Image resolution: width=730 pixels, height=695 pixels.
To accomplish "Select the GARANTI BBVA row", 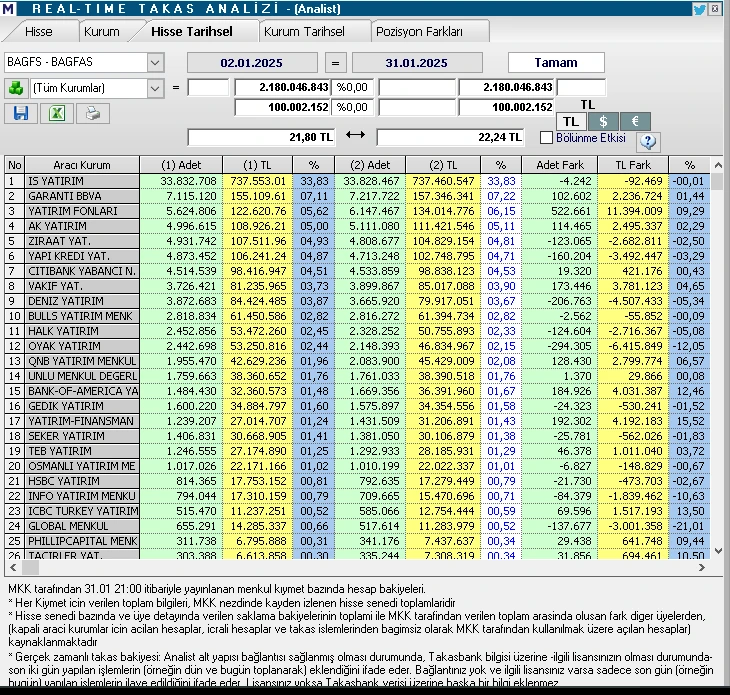I will point(357,196).
